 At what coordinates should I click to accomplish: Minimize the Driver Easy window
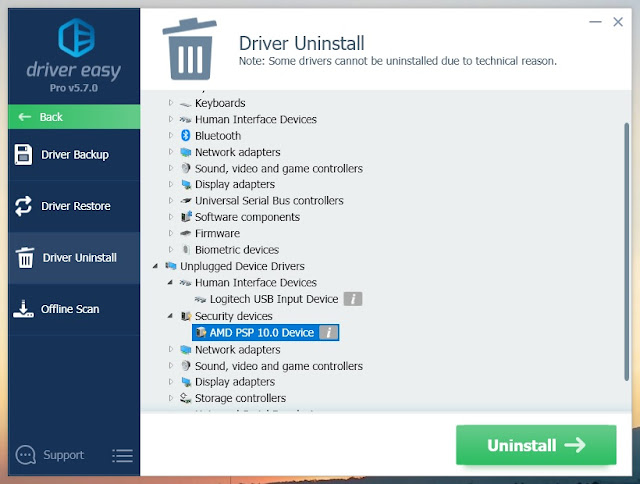tap(596, 22)
